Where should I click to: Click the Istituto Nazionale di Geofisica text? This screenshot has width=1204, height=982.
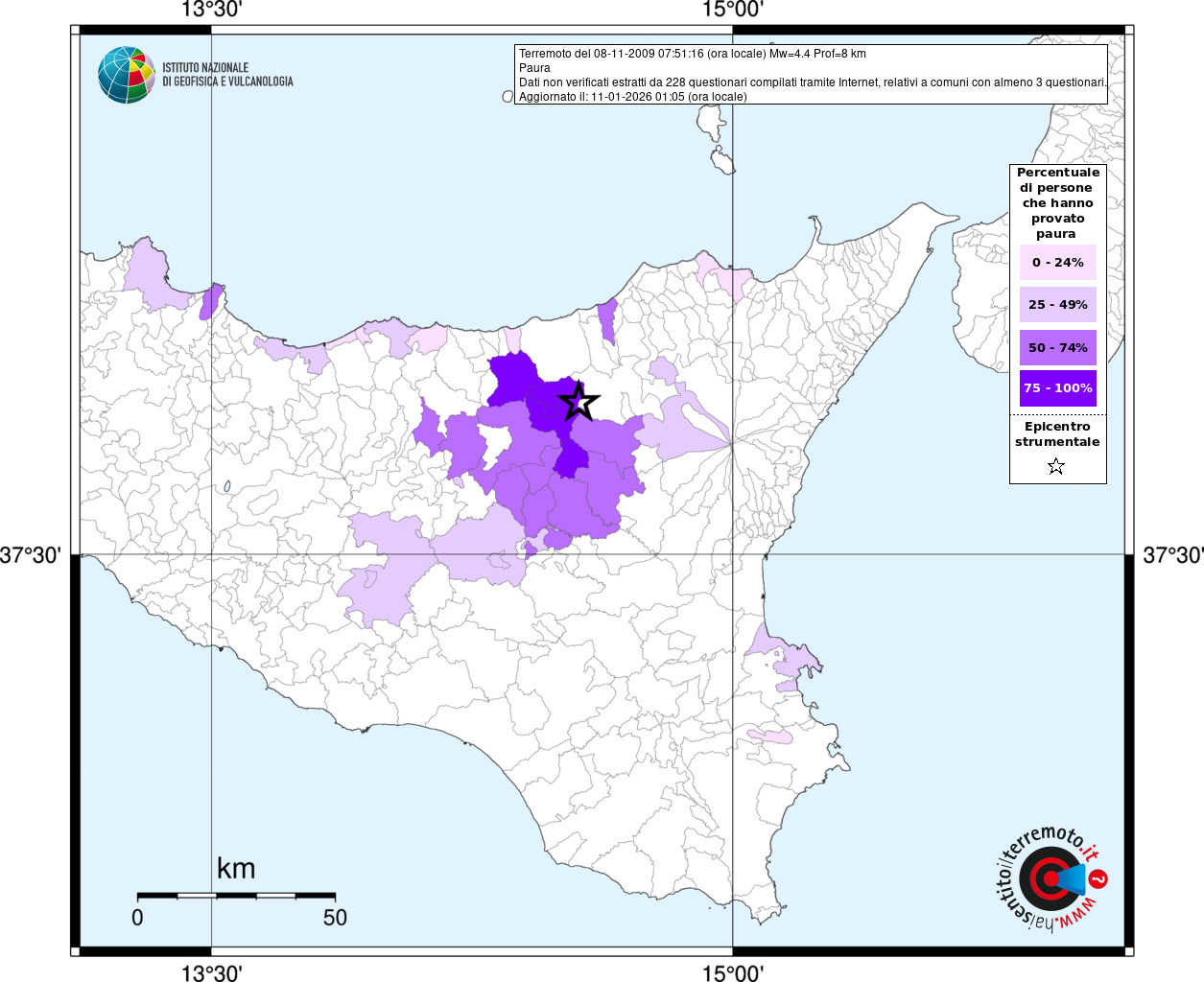(227, 75)
